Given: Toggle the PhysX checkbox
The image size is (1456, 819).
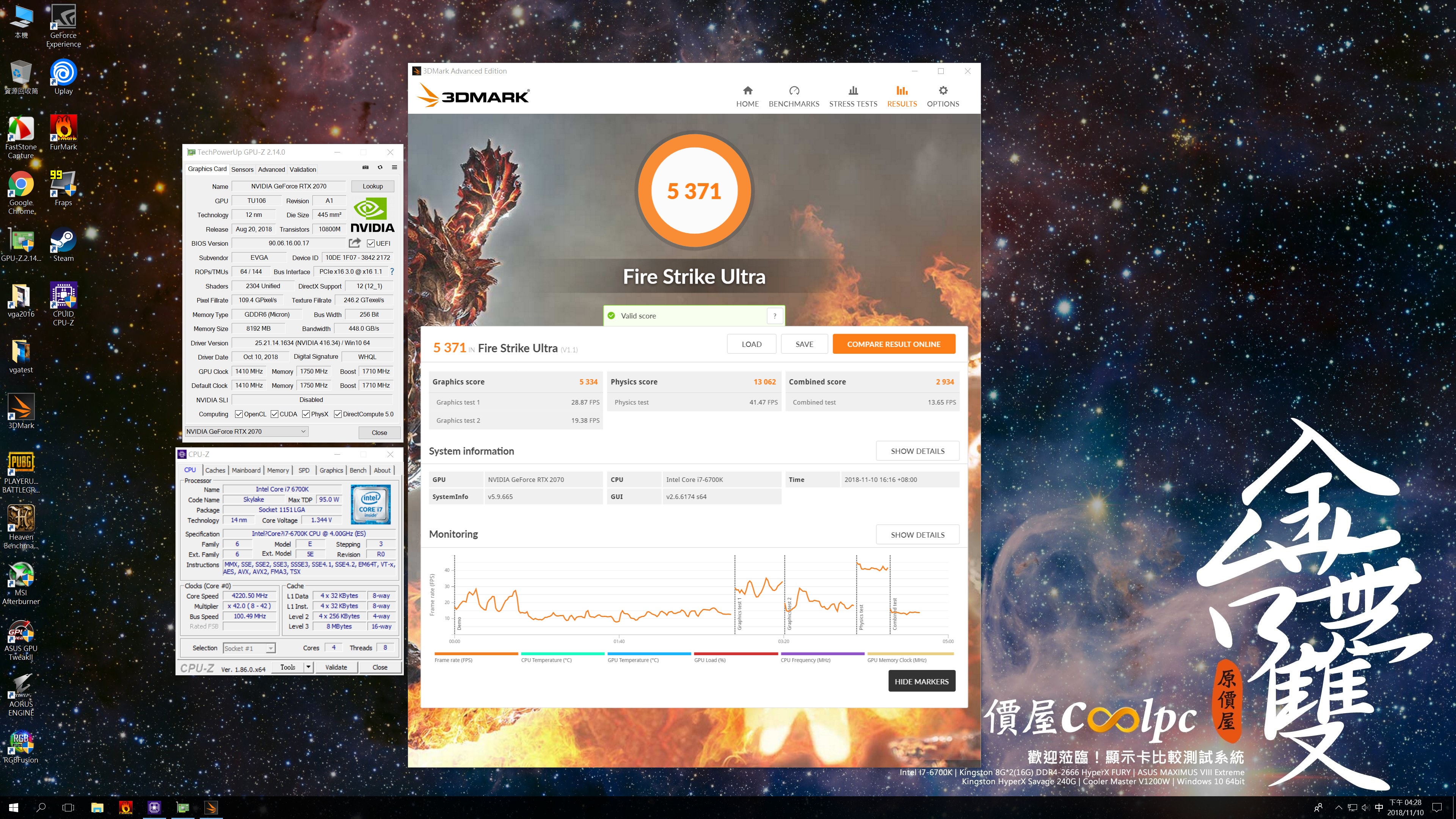Looking at the screenshot, I should 306,414.
